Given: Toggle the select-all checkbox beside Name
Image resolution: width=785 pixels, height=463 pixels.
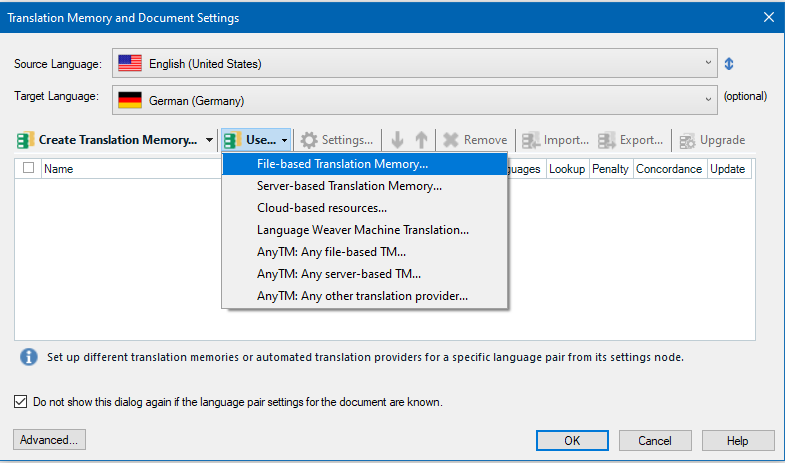Looking at the screenshot, I should pyautogui.click(x=29, y=168).
